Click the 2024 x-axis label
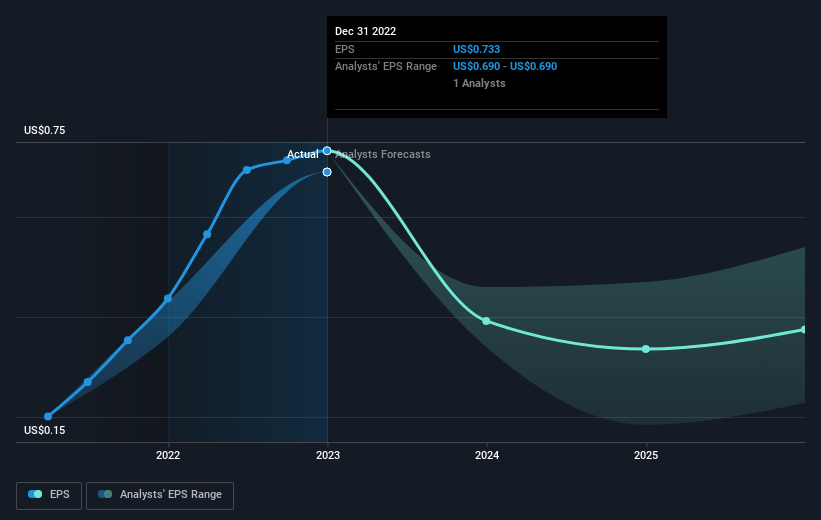Viewport: 821px width, 520px height. click(487, 455)
